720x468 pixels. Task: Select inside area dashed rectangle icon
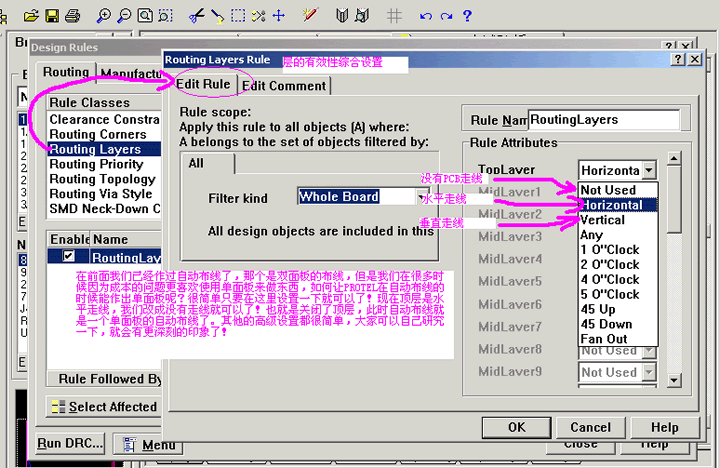[x=238, y=16]
